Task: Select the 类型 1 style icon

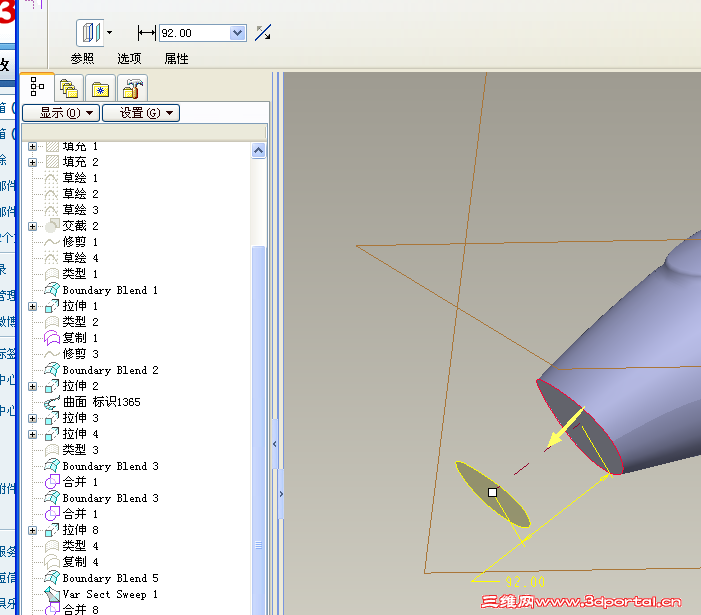Action: tap(52, 274)
